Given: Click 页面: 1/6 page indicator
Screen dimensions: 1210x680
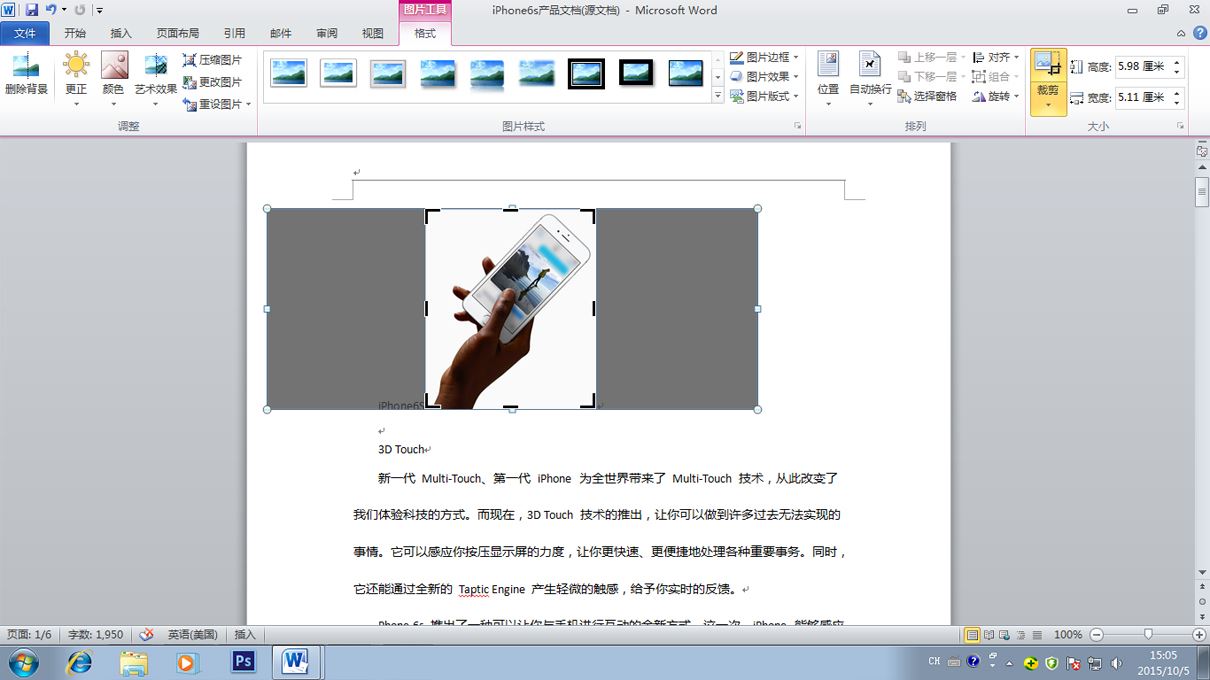Looking at the screenshot, I should coord(29,635).
